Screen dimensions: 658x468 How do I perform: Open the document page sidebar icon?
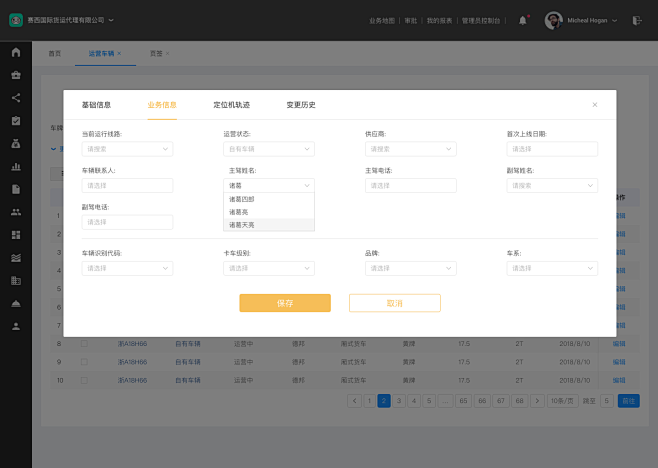tap(16, 189)
